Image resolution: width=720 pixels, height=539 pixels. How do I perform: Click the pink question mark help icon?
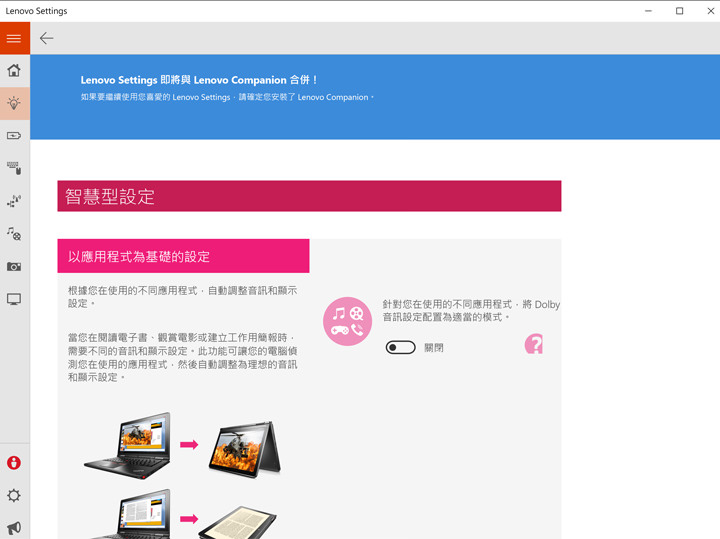point(534,344)
